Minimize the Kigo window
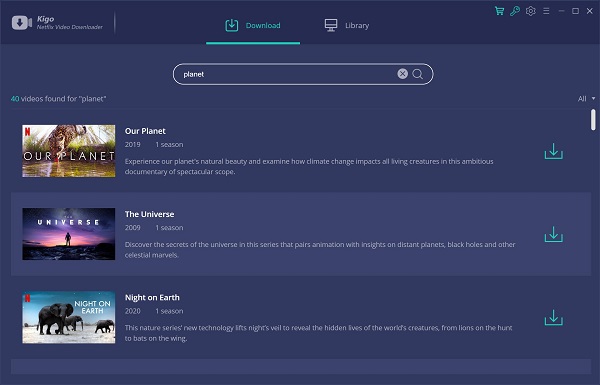The image size is (600, 385). click(561, 11)
